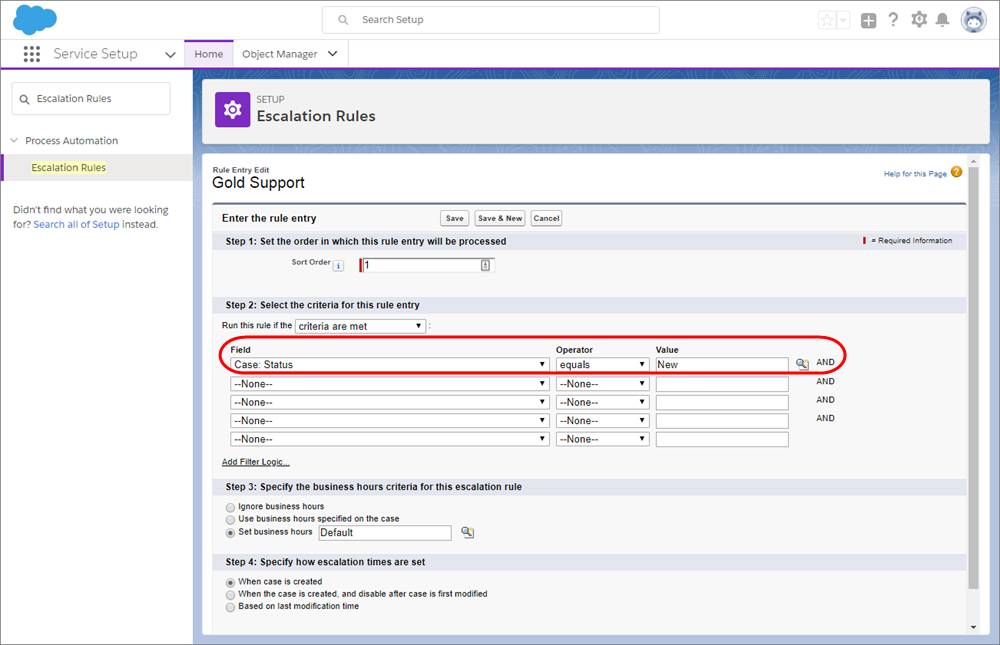Viewport: 1000px width, 645px height.
Task: Open the notifications bell
Action: [942, 20]
